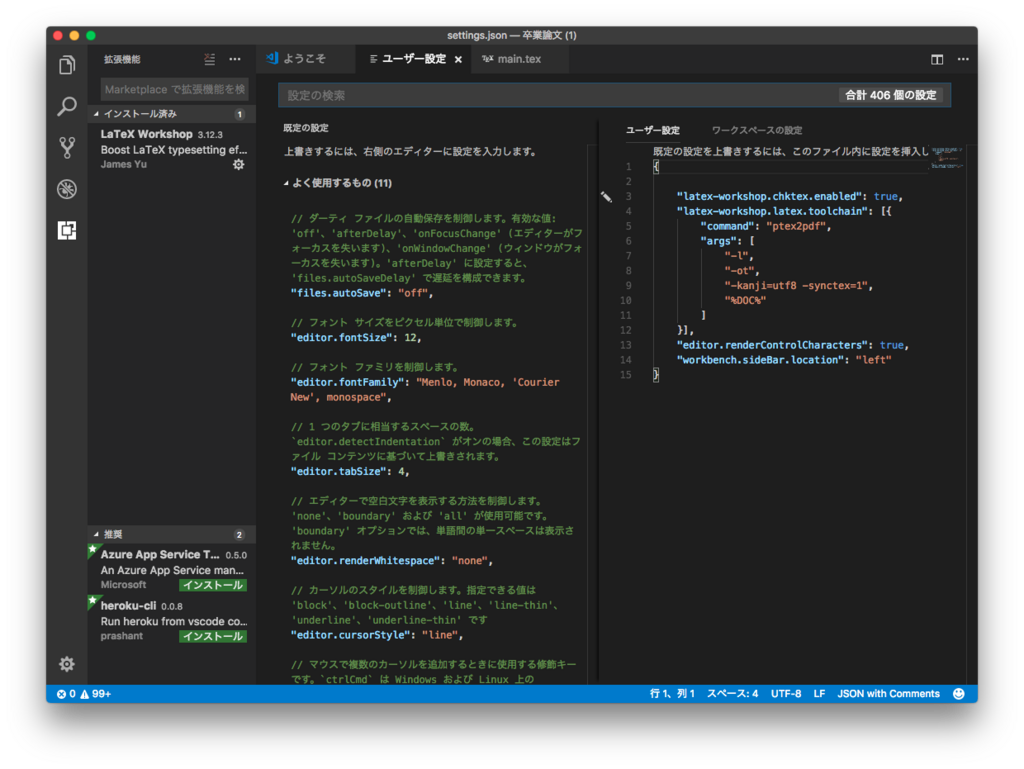
Task: Collapse the よく使用するもの (11) group
Action: (338, 183)
